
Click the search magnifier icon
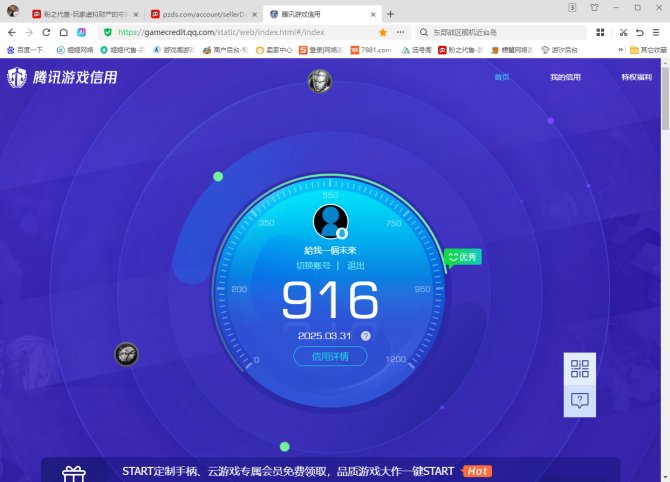423,32
